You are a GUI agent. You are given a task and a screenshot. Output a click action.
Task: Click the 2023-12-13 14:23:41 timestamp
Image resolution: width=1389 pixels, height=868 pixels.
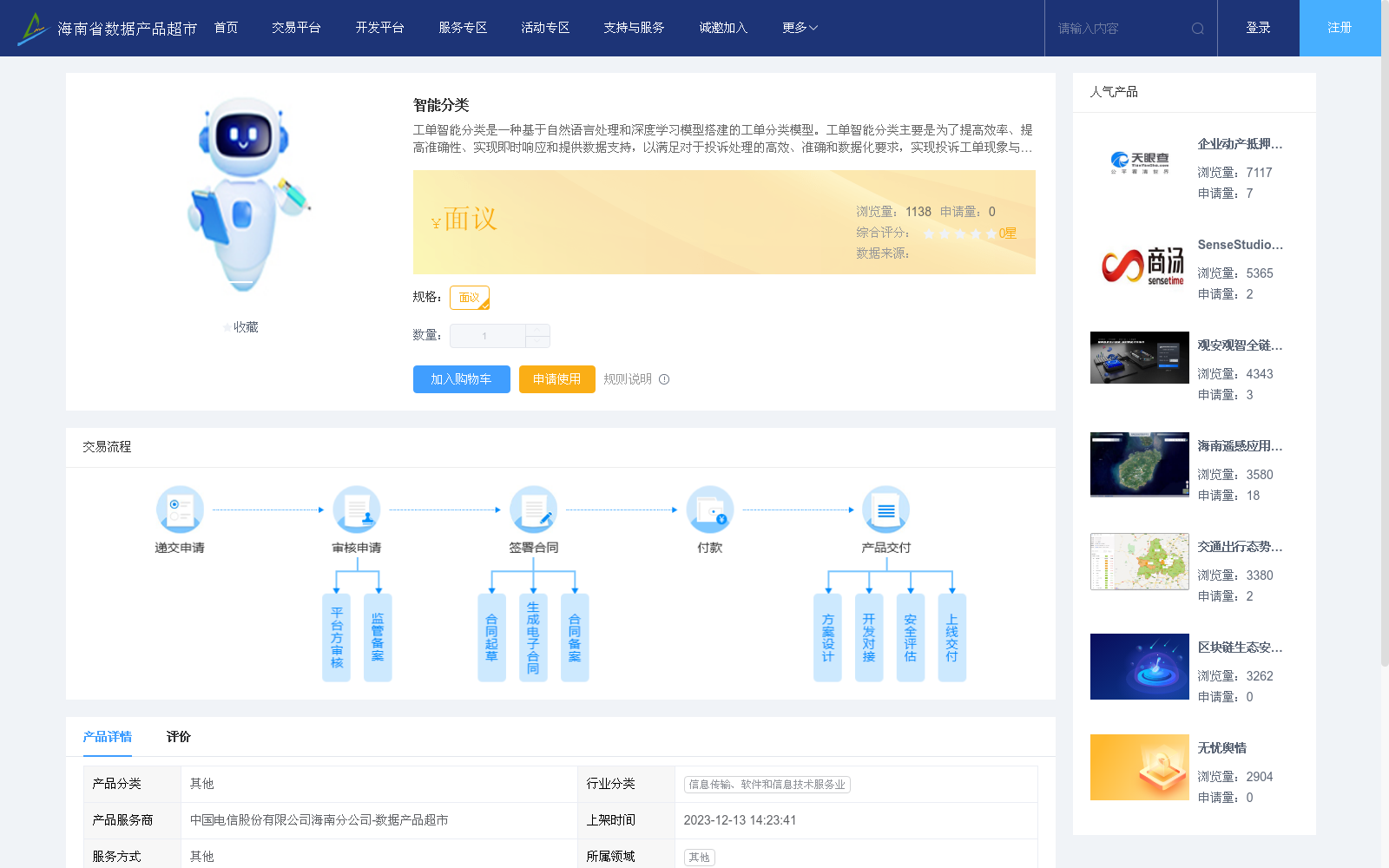tap(740, 820)
